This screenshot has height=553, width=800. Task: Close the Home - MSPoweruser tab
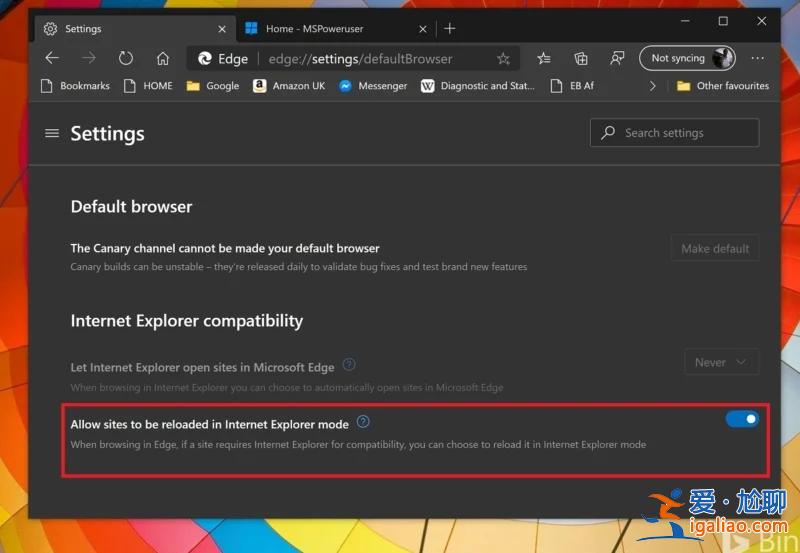click(x=422, y=29)
